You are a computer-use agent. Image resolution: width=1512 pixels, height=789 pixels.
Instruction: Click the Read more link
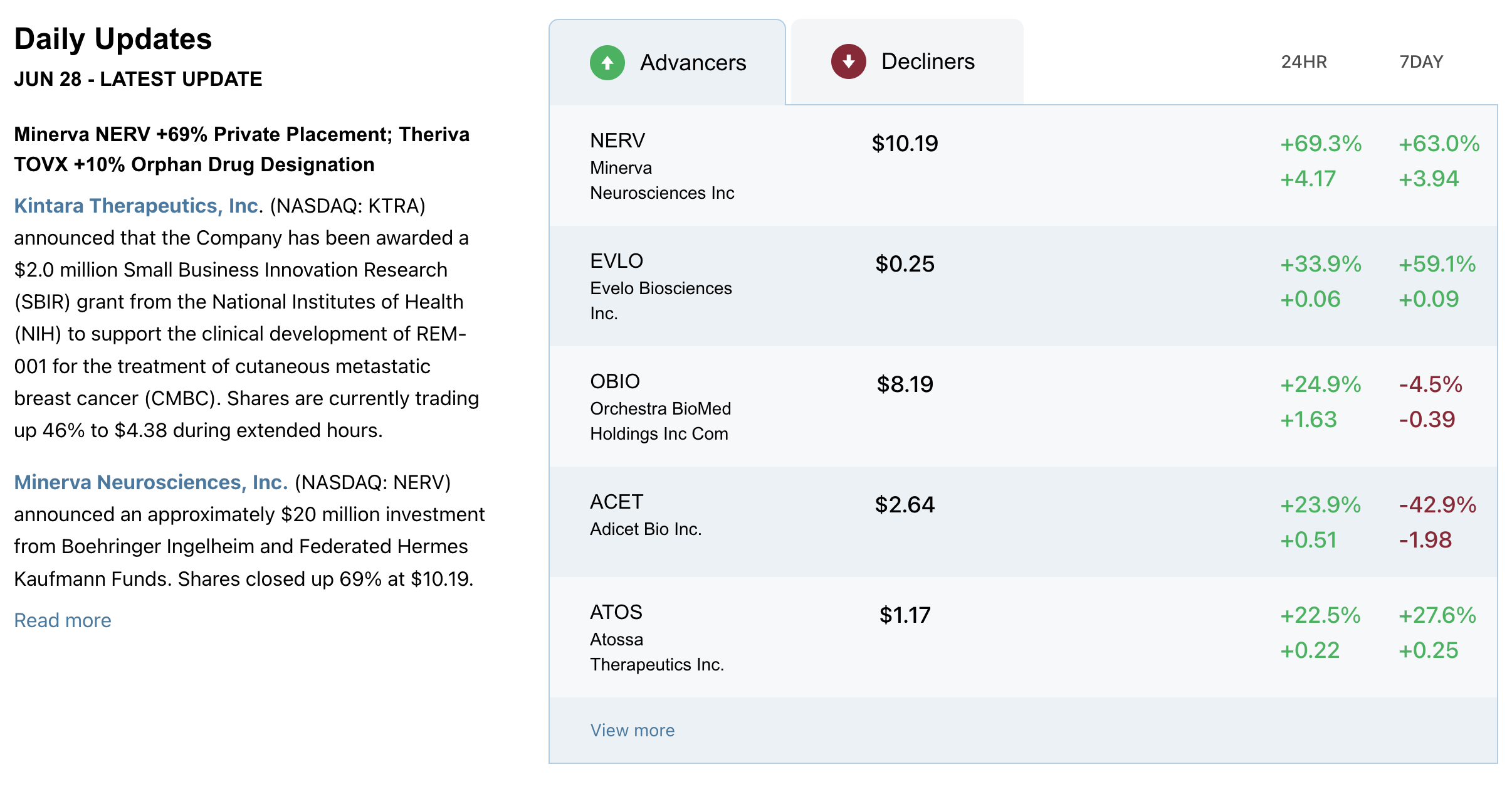coord(63,620)
